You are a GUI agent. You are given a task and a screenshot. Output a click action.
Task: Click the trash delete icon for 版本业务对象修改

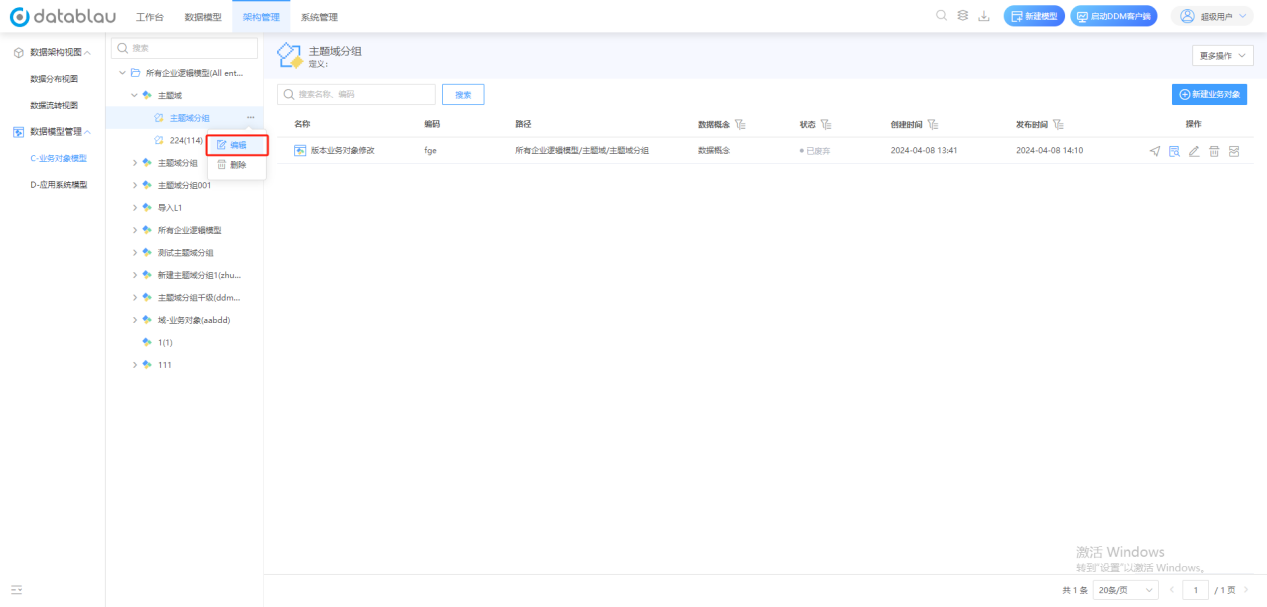[x=1214, y=150]
